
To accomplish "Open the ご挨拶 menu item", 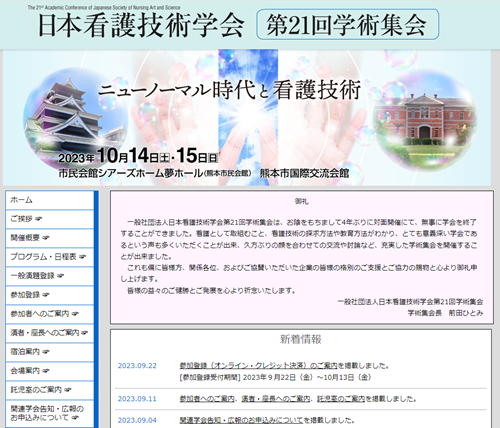I will 50,219.
